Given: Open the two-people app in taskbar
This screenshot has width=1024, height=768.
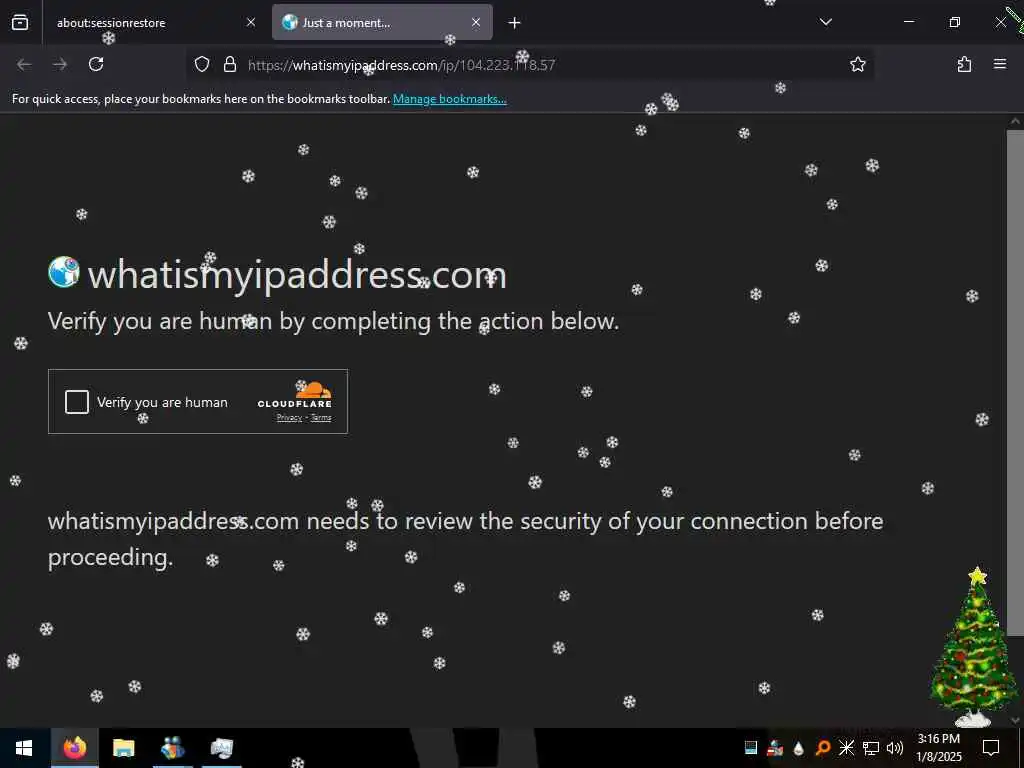Looking at the screenshot, I should tap(172, 748).
